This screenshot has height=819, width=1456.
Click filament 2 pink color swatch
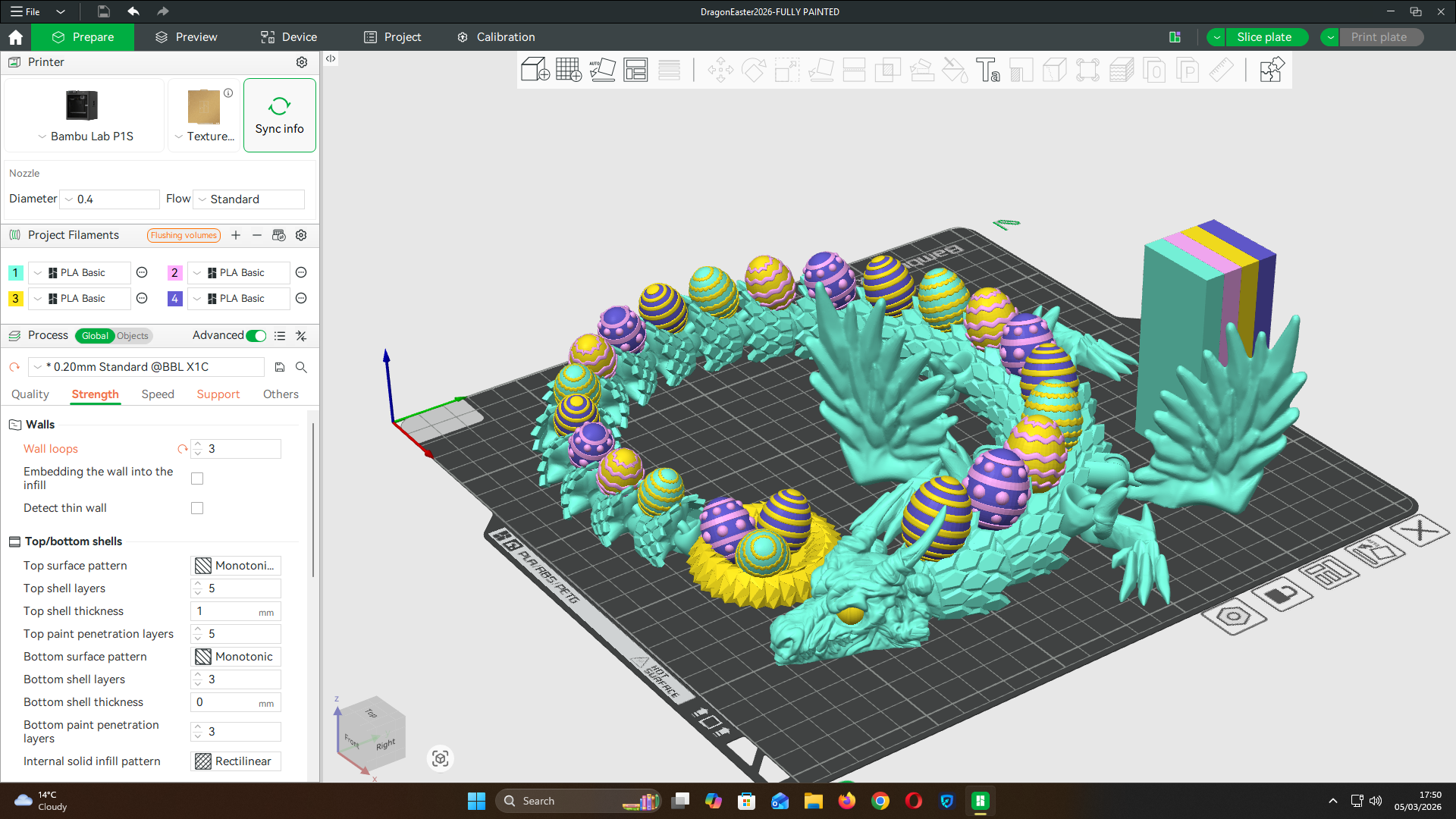174,273
